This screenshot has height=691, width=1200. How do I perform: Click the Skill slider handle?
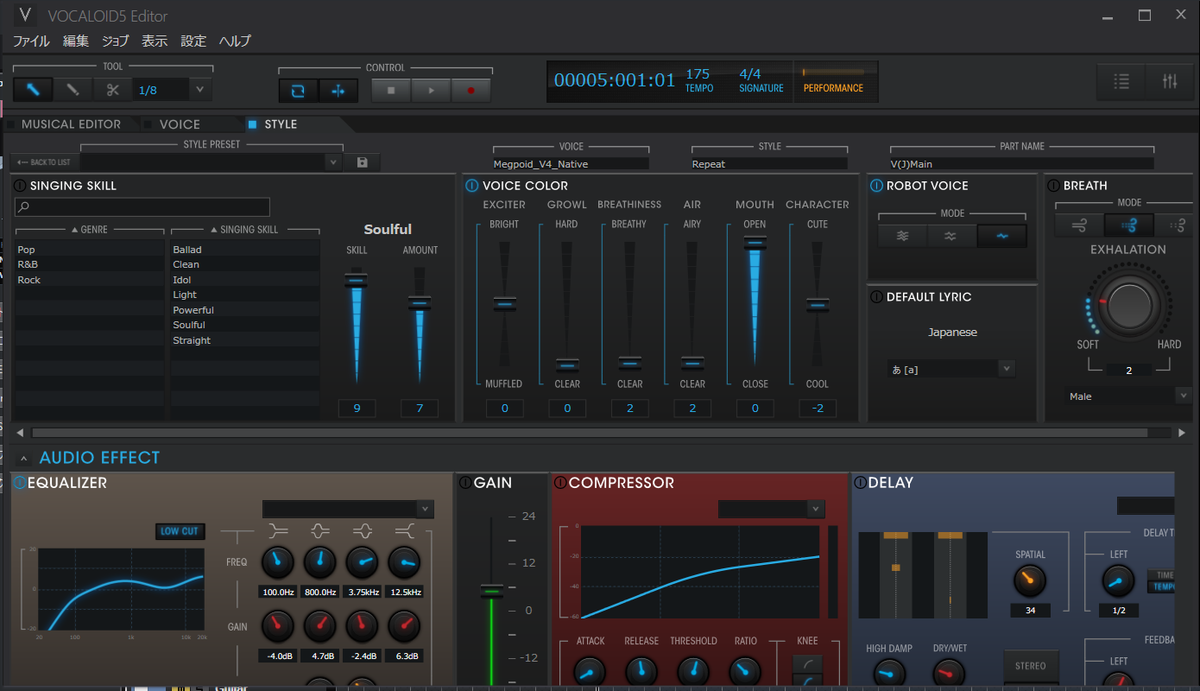click(356, 281)
